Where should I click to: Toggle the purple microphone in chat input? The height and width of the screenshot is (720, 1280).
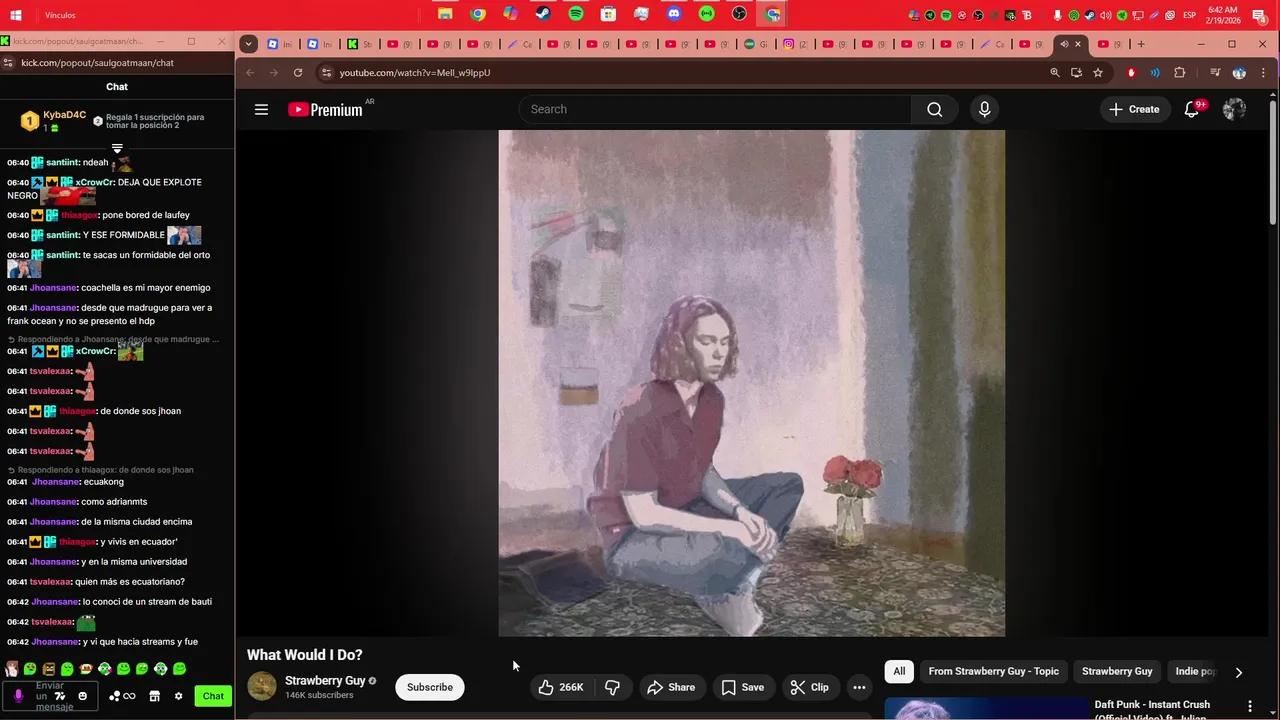(18, 696)
